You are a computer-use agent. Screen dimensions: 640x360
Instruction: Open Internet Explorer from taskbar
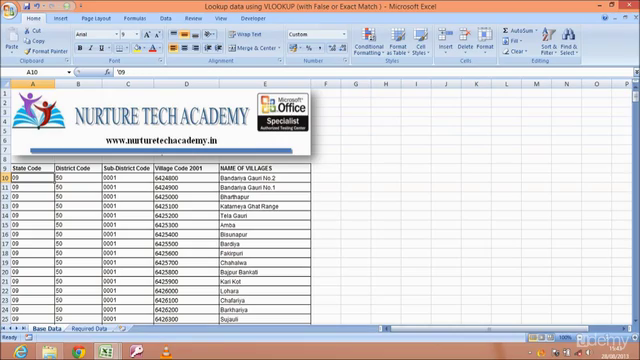20,351
